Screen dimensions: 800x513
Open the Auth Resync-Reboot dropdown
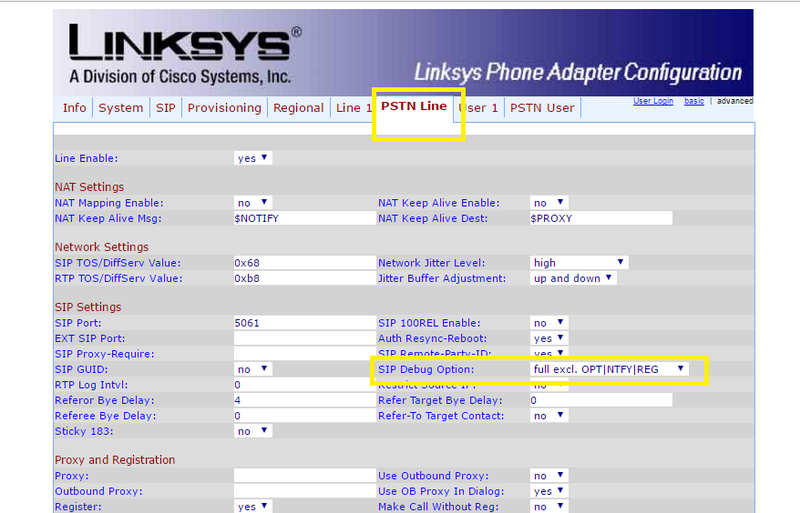pos(549,338)
